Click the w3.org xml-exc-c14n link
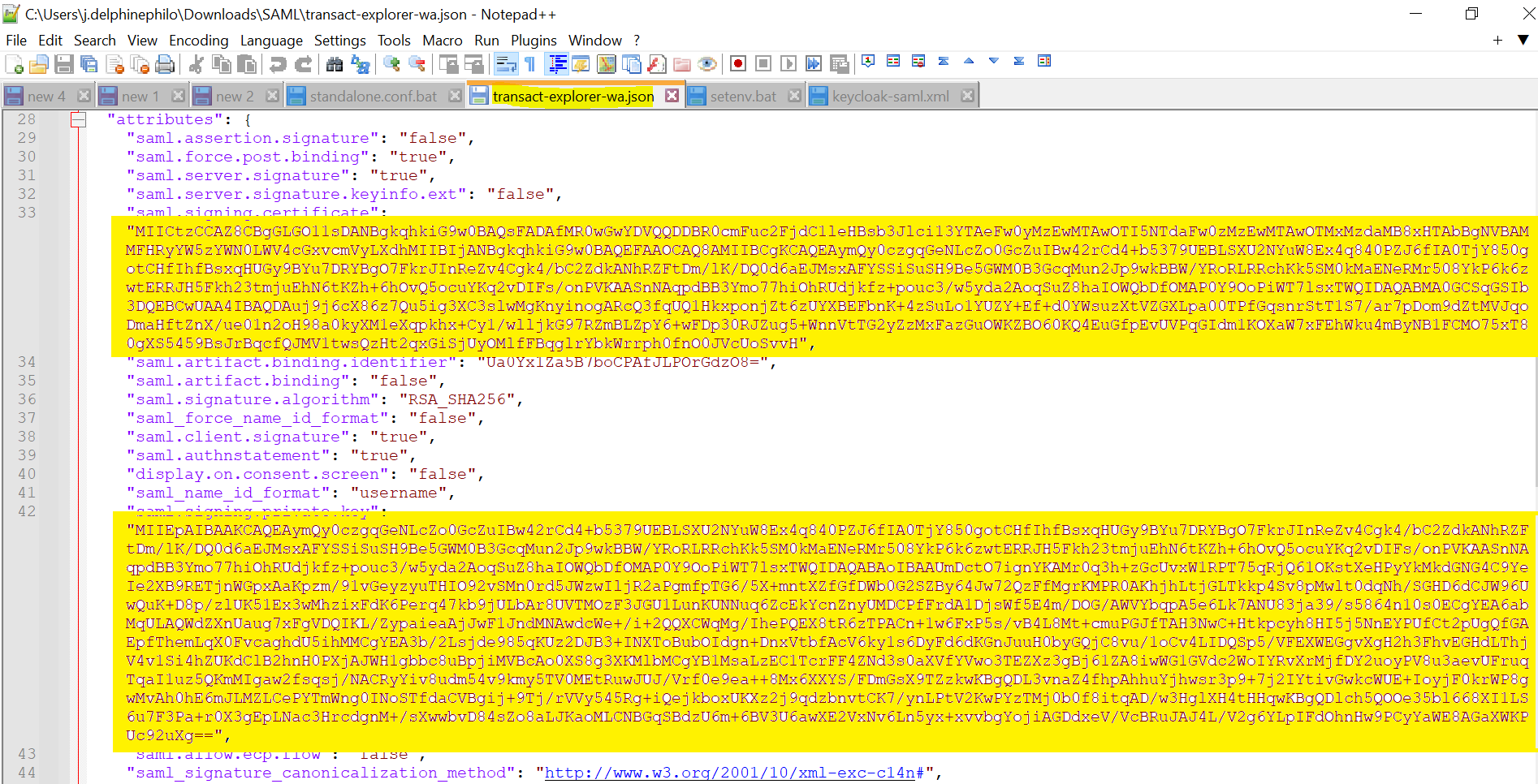 [733, 773]
